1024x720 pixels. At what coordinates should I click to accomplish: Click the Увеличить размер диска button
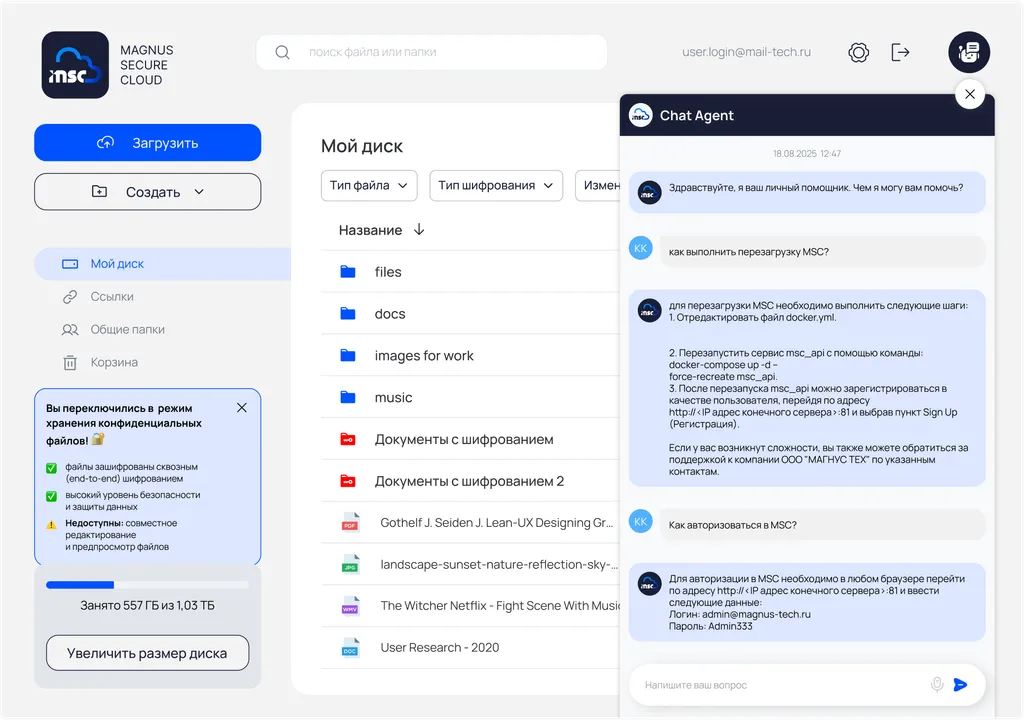[147, 652]
